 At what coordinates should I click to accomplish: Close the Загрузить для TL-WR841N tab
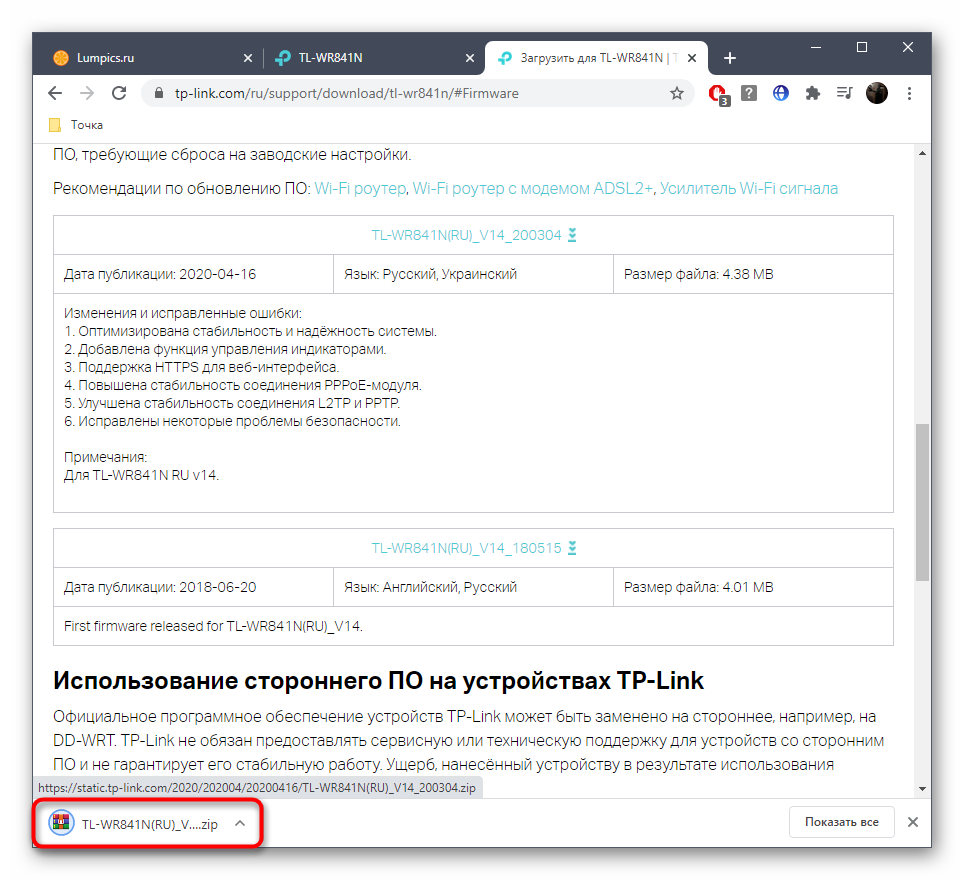[x=692, y=58]
